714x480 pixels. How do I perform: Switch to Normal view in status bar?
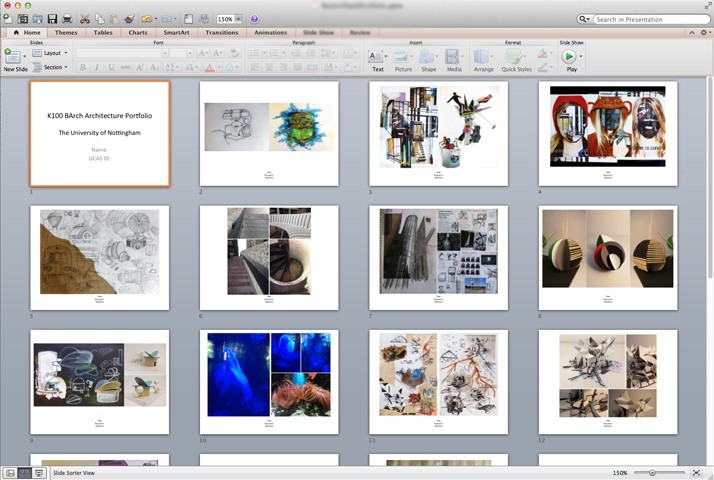tap(10, 473)
